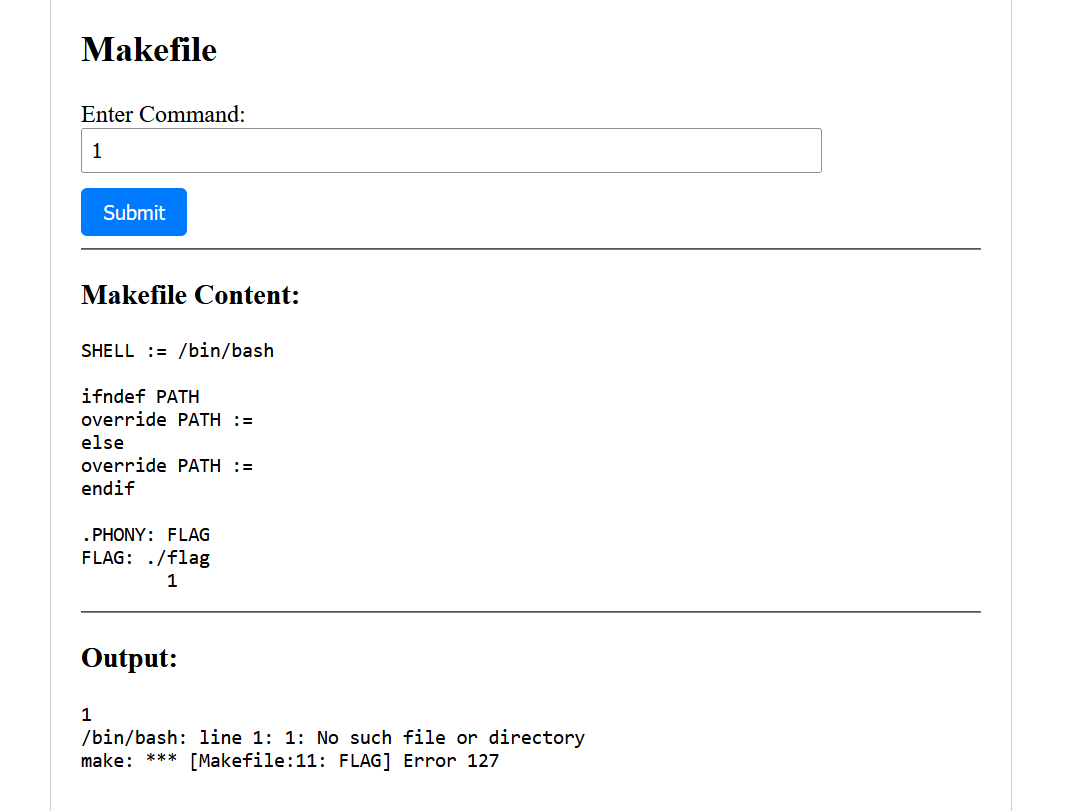Click the "FLAG: ./flag" target line
Screen dimensions: 1081x811
point(145,558)
